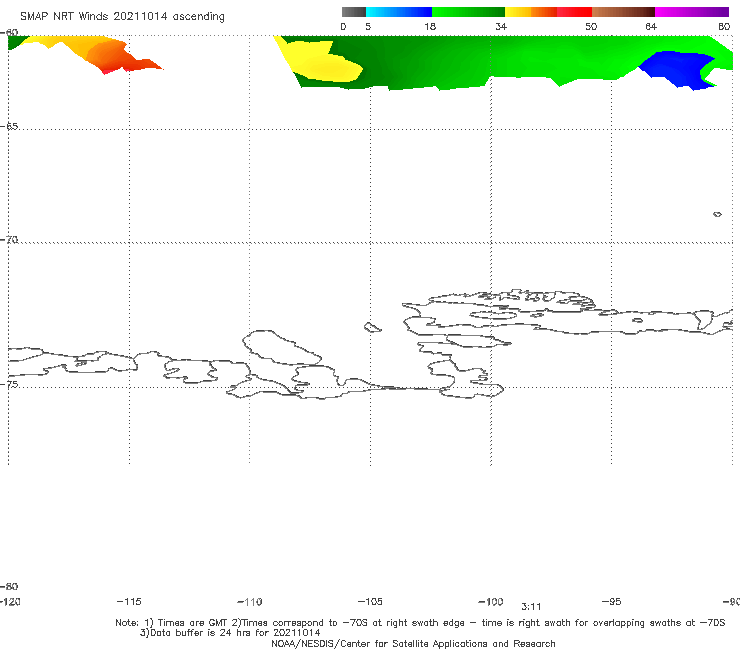Click the '3:11' swath time label
Viewport: 740px width, 650px height.
coord(531,607)
